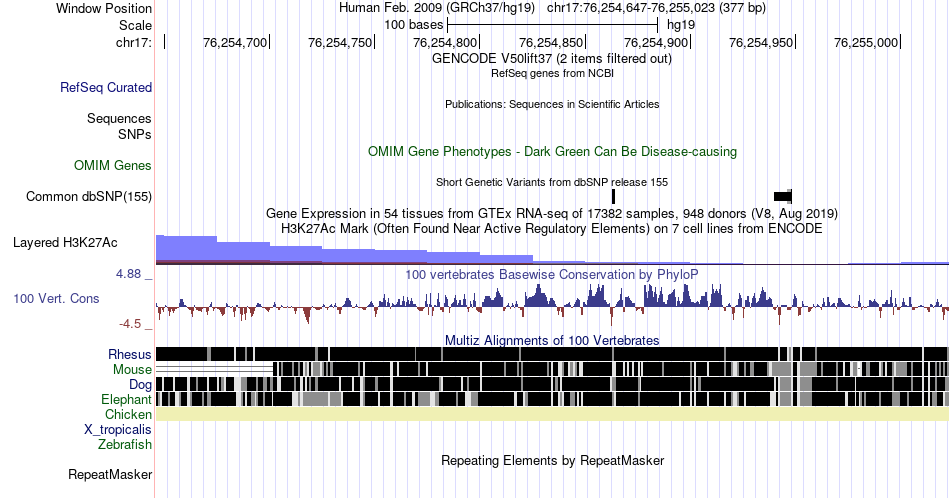
Task: Select the yellow Chicken alignment bar
Action: pyautogui.click(x=552, y=414)
